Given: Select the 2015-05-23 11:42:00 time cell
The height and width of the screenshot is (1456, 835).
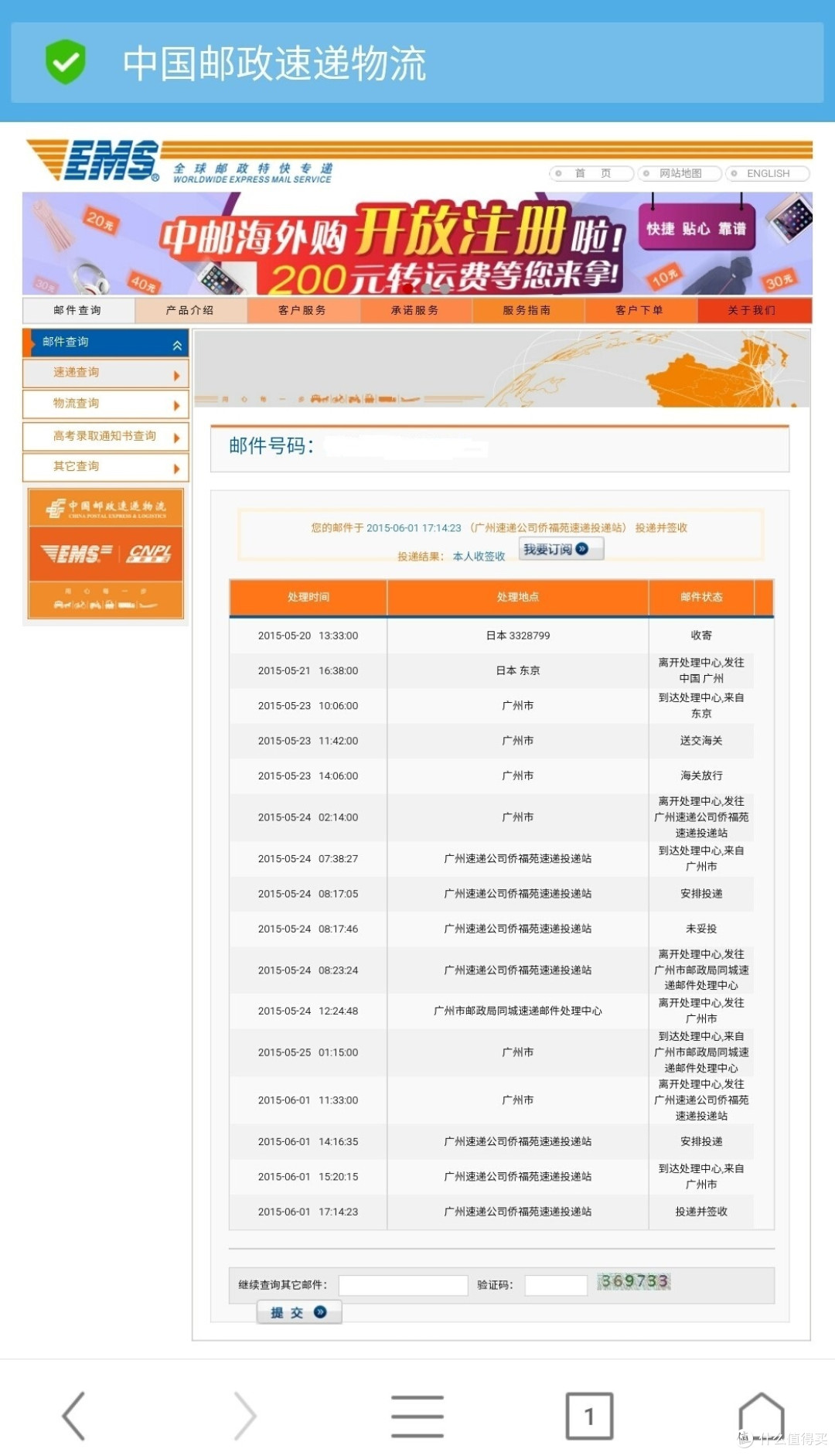Looking at the screenshot, I should [308, 741].
